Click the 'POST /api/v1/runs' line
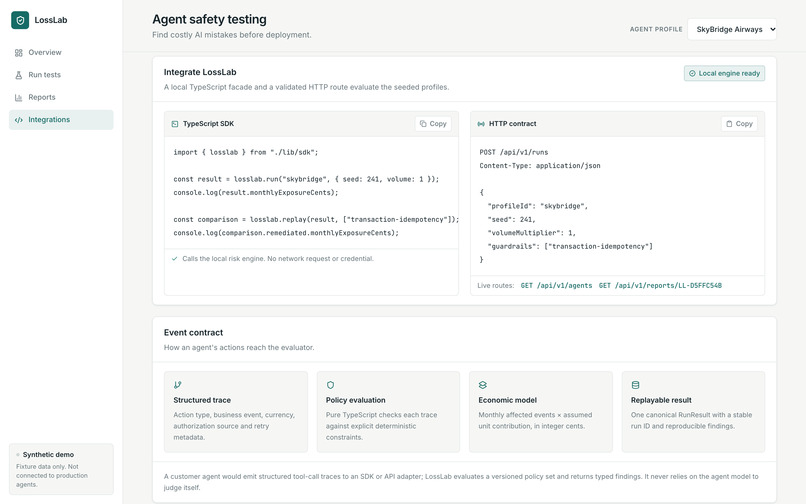The image size is (806, 504). click(514, 152)
